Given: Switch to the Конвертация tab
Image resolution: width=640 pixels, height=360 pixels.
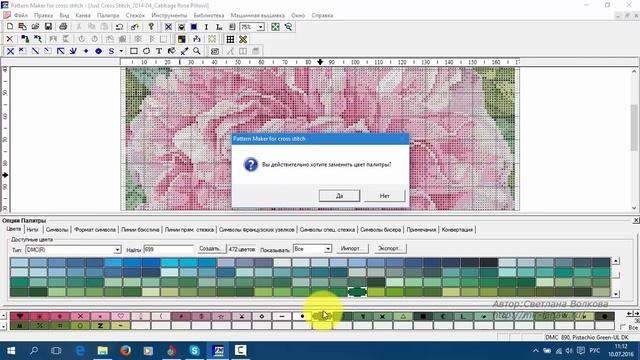Looking at the screenshot, I should tap(457, 230).
